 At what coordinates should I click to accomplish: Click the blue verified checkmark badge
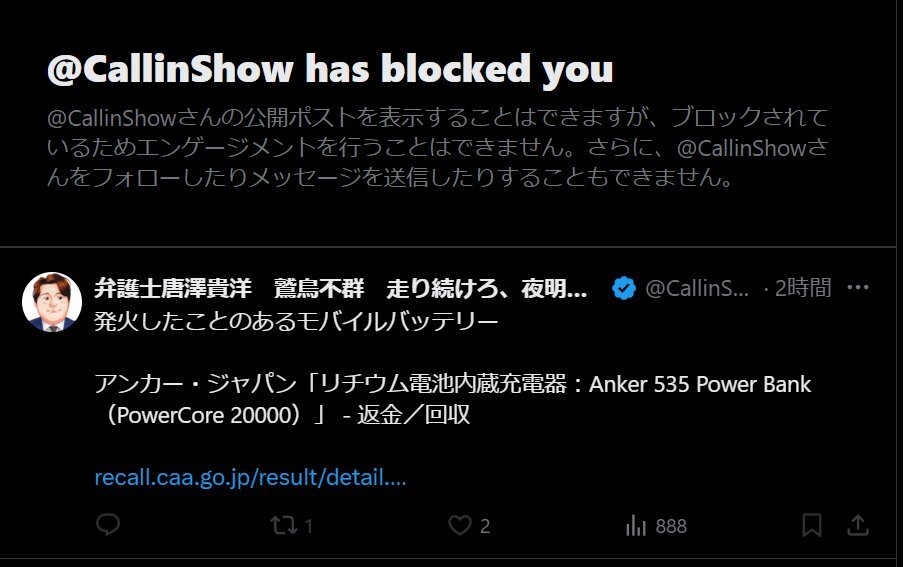(624, 288)
